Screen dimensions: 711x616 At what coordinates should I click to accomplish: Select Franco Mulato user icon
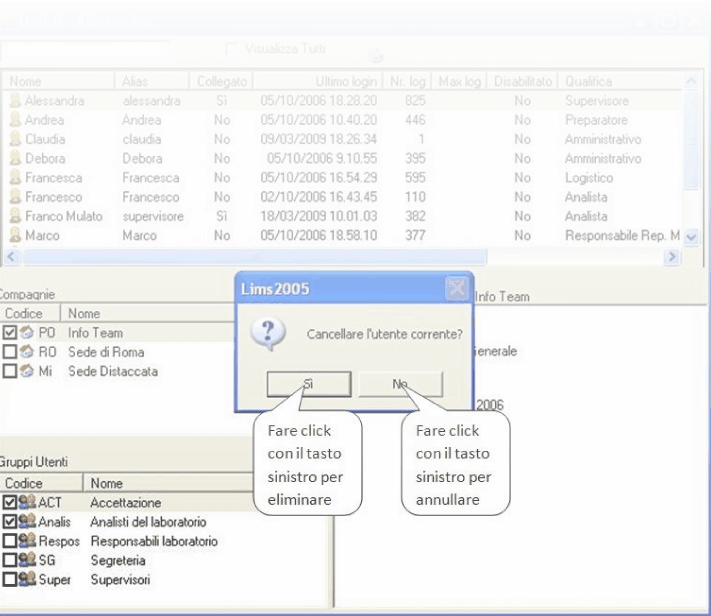15,216
